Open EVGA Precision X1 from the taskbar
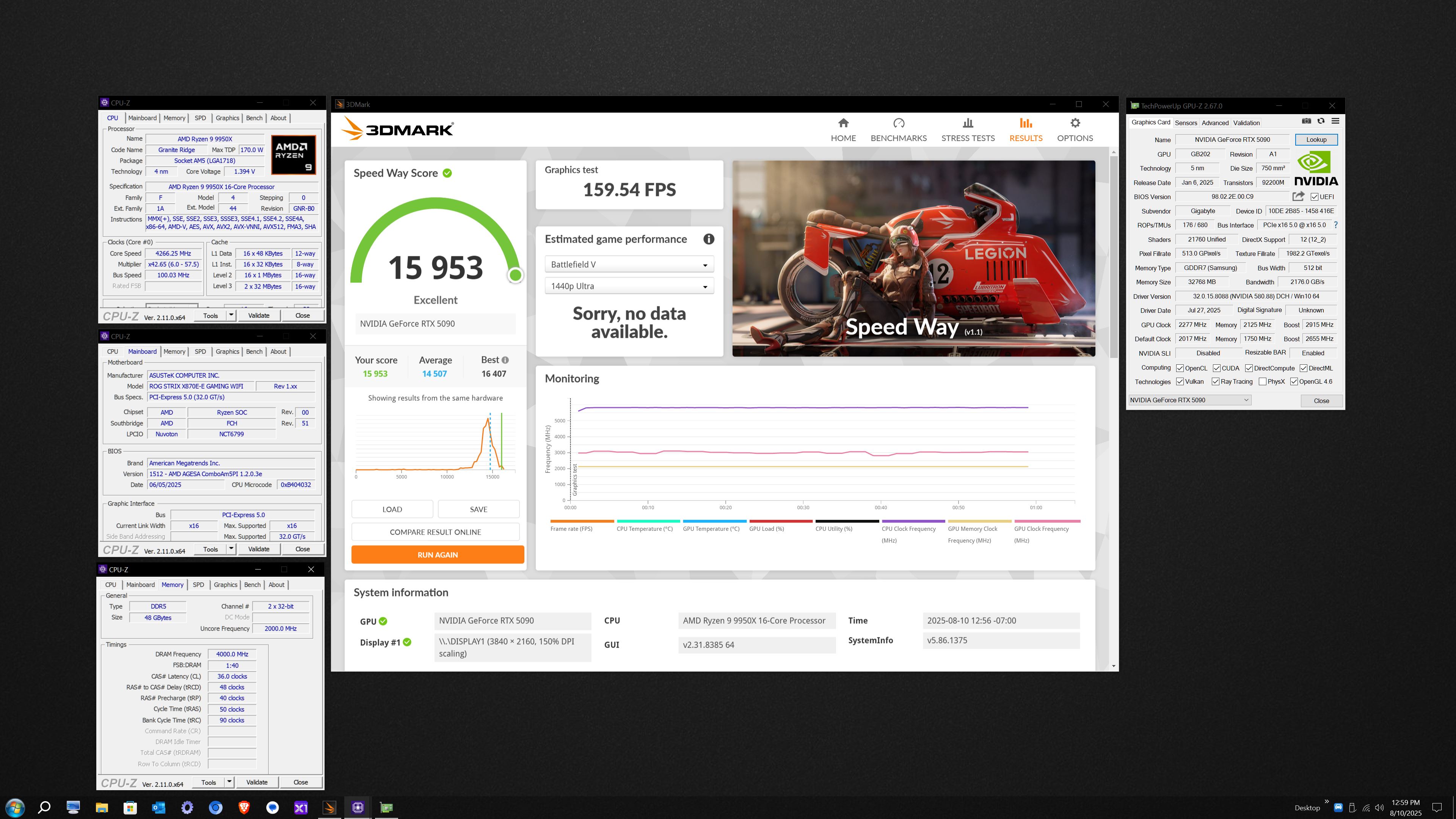 click(x=301, y=807)
